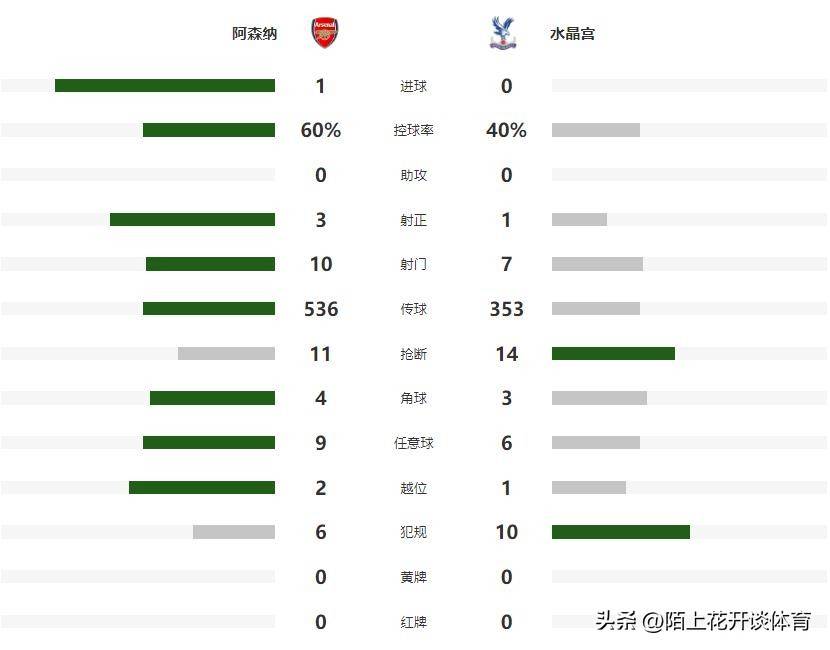Click the 进球 stat label
830x650 pixels.
point(413,86)
